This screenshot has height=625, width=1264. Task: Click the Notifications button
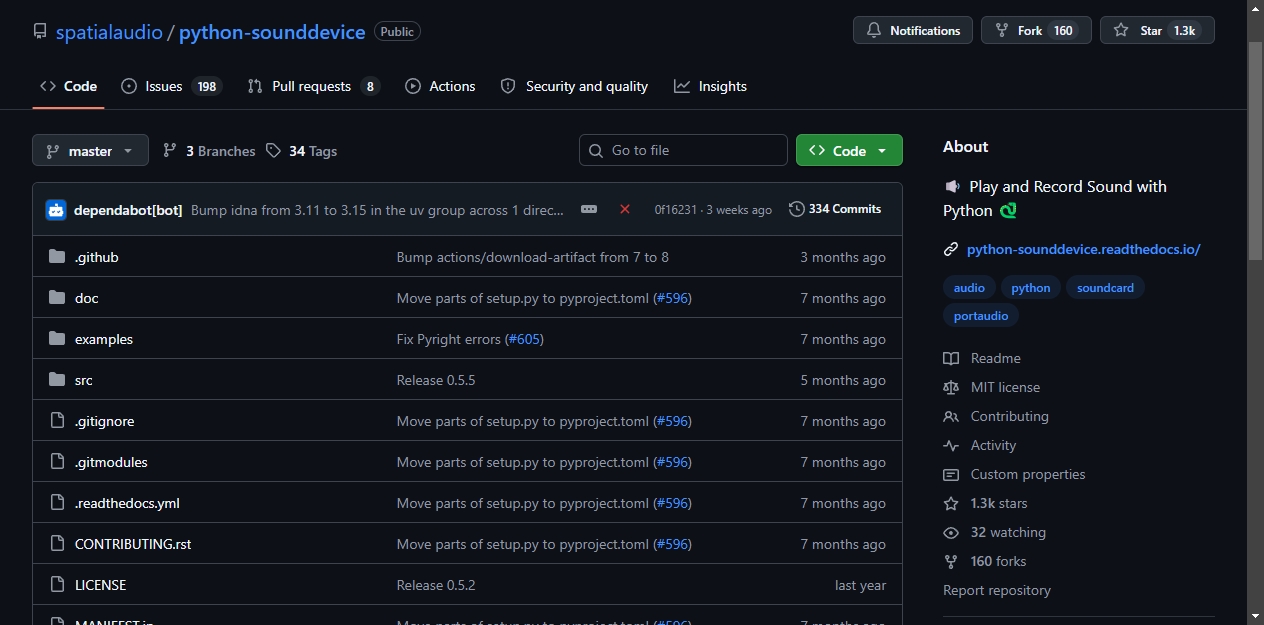point(913,31)
